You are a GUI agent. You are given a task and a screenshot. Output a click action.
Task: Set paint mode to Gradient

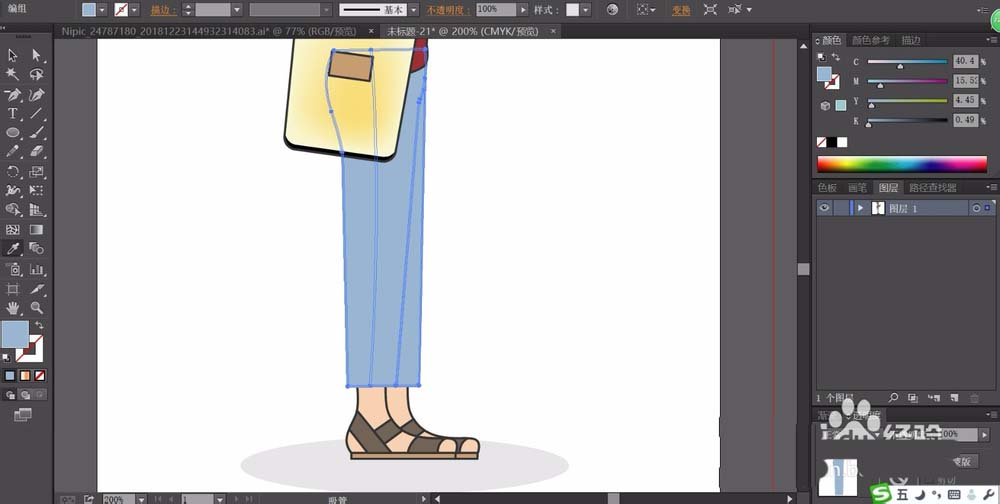(x=25, y=376)
